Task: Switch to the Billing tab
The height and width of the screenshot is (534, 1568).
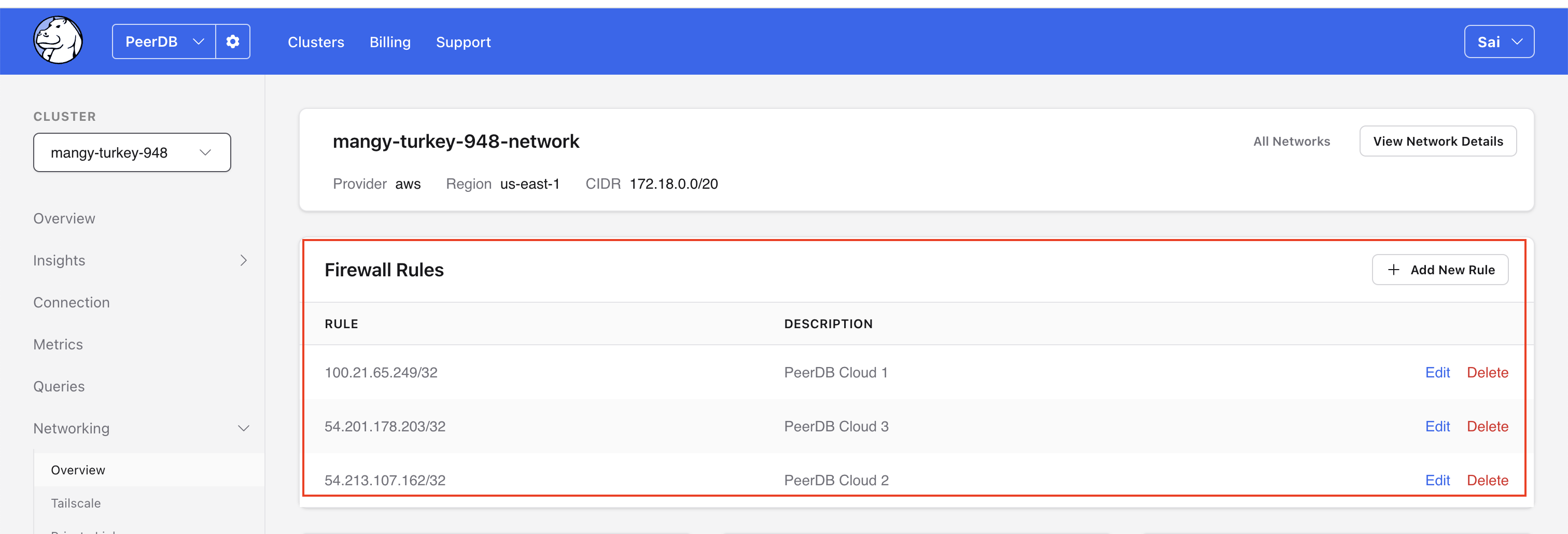Action: click(x=389, y=42)
